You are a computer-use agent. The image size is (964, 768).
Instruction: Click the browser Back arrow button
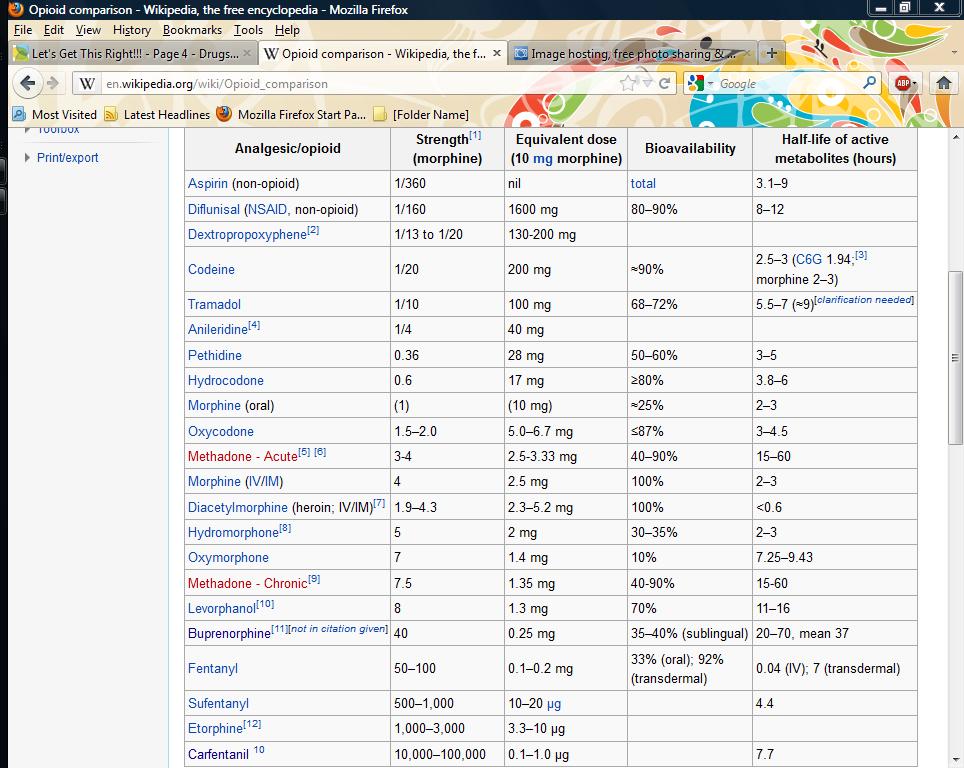[x=27, y=84]
